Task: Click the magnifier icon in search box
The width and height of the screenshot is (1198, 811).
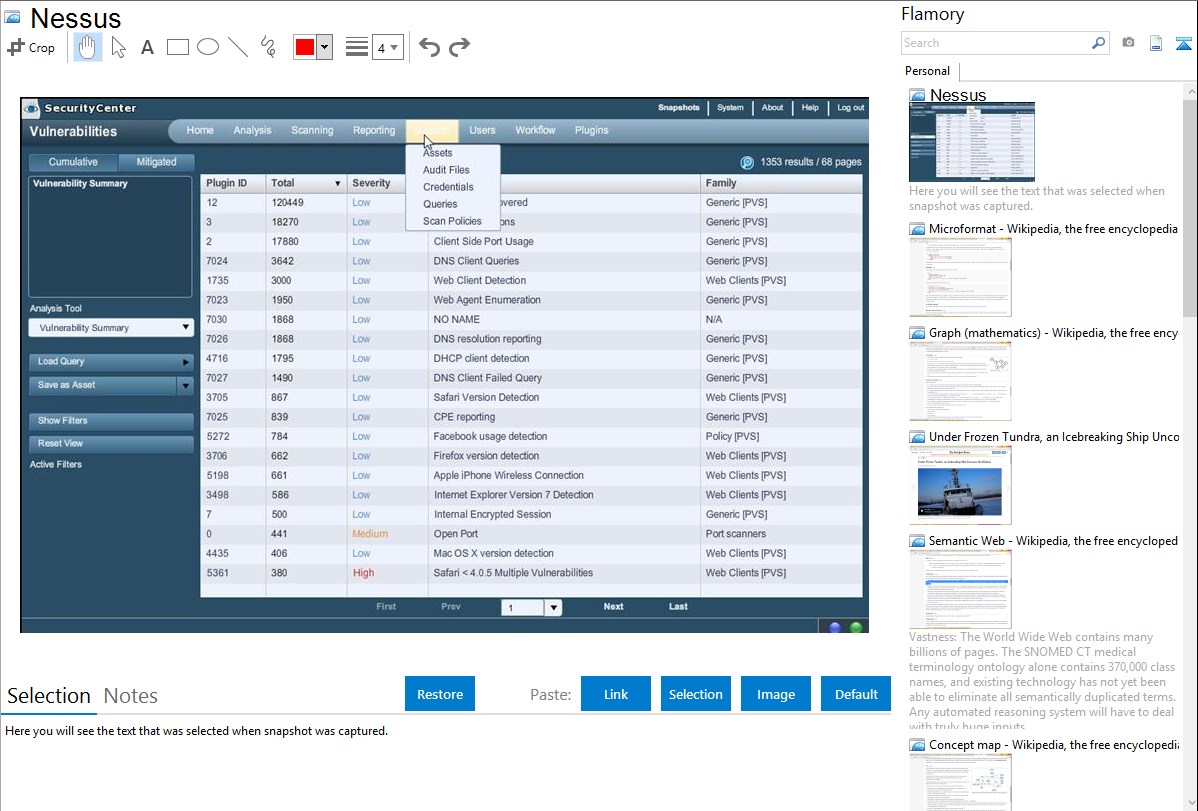Action: click(x=1098, y=43)
